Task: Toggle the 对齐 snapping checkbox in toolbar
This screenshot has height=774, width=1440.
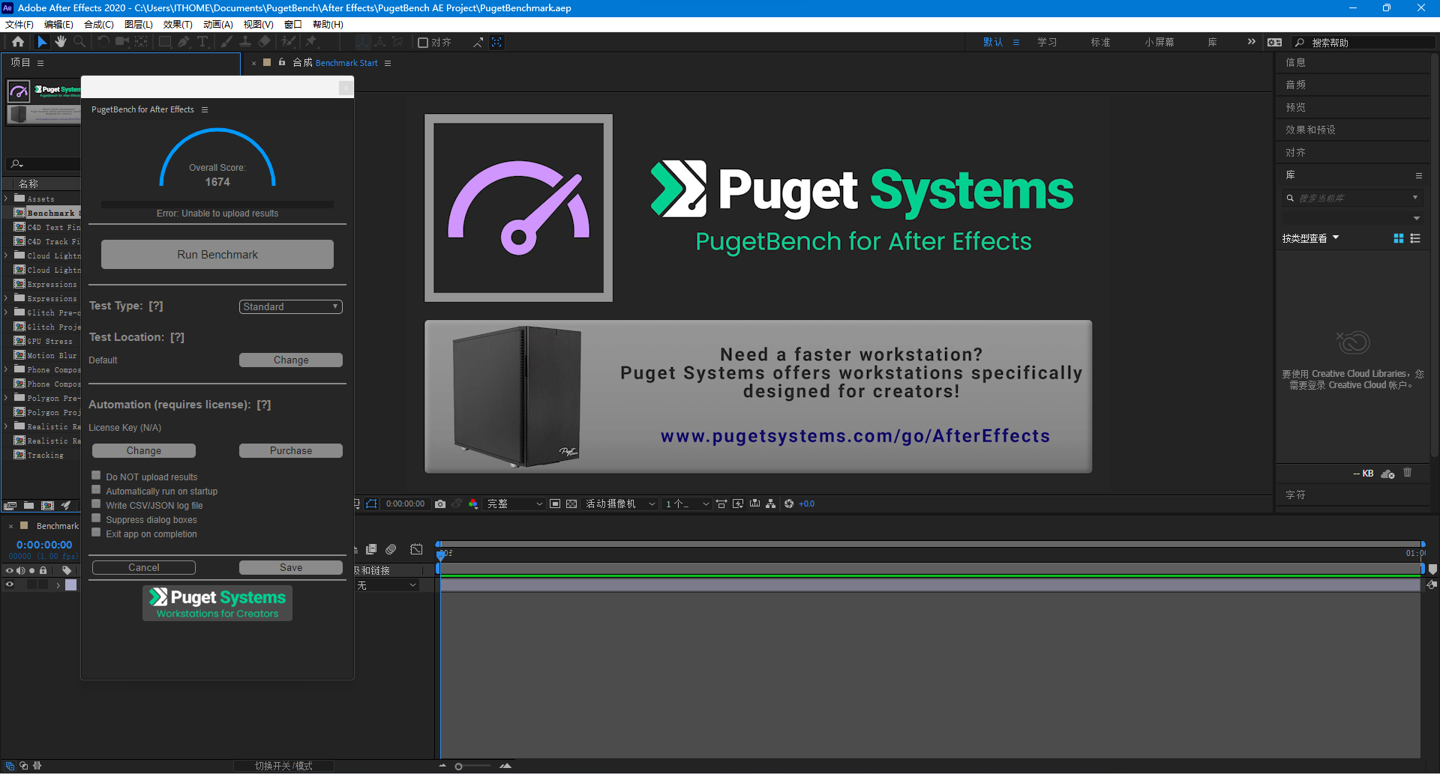Action: [423, 43]
